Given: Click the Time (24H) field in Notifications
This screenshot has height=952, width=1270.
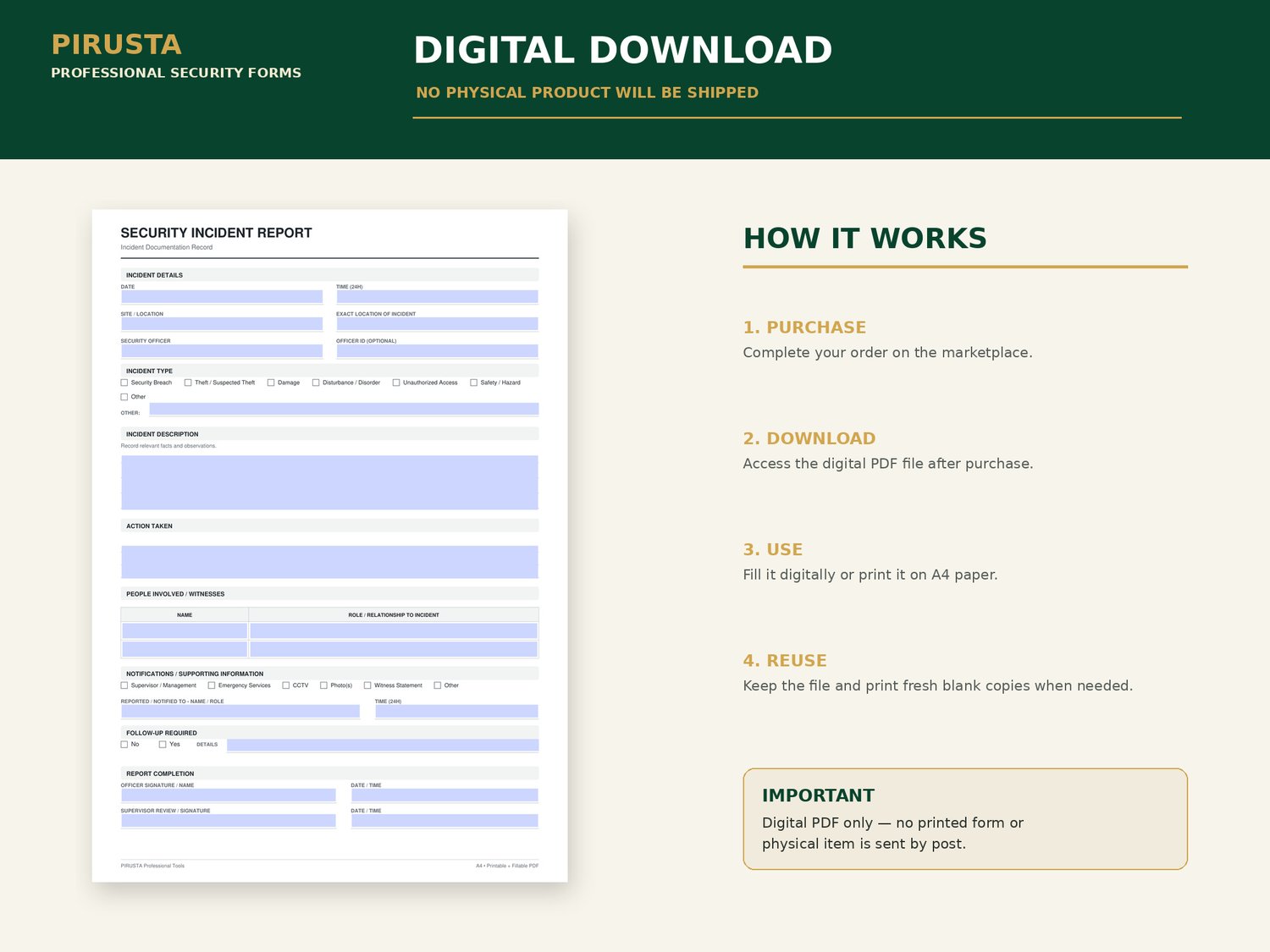Looking at the screenshot, I should [456, 712].
